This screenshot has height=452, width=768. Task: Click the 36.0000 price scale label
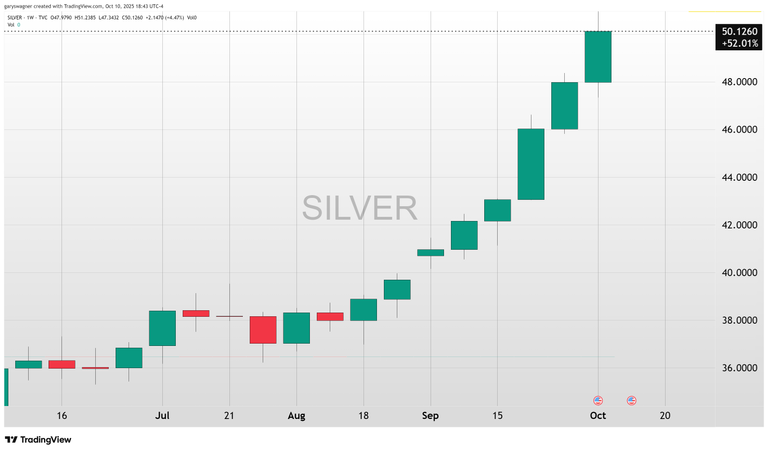[x=739, y=368]
